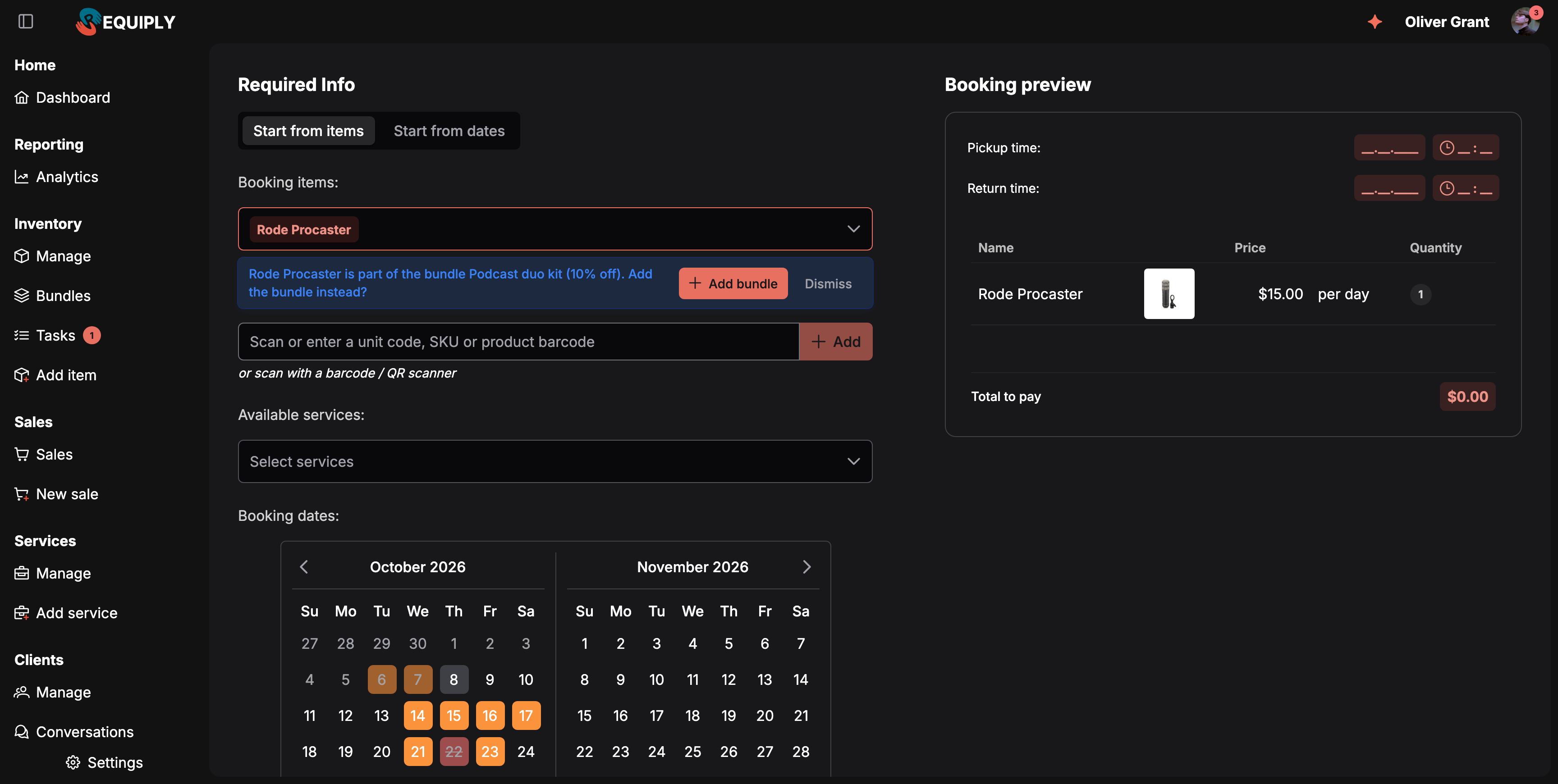This screenshot has height=784, width=1558.
Task: Select November 28 in calendar
Action: 801,752
